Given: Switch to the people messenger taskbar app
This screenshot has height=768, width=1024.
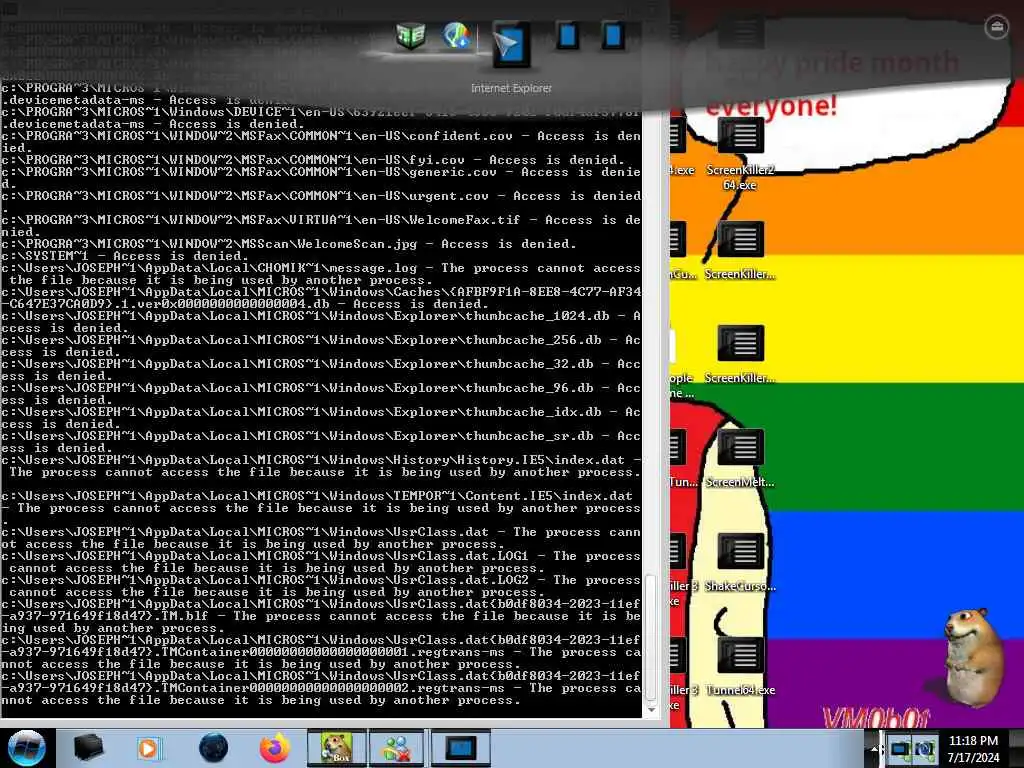Looking at the screenshot, I should 397,748.
